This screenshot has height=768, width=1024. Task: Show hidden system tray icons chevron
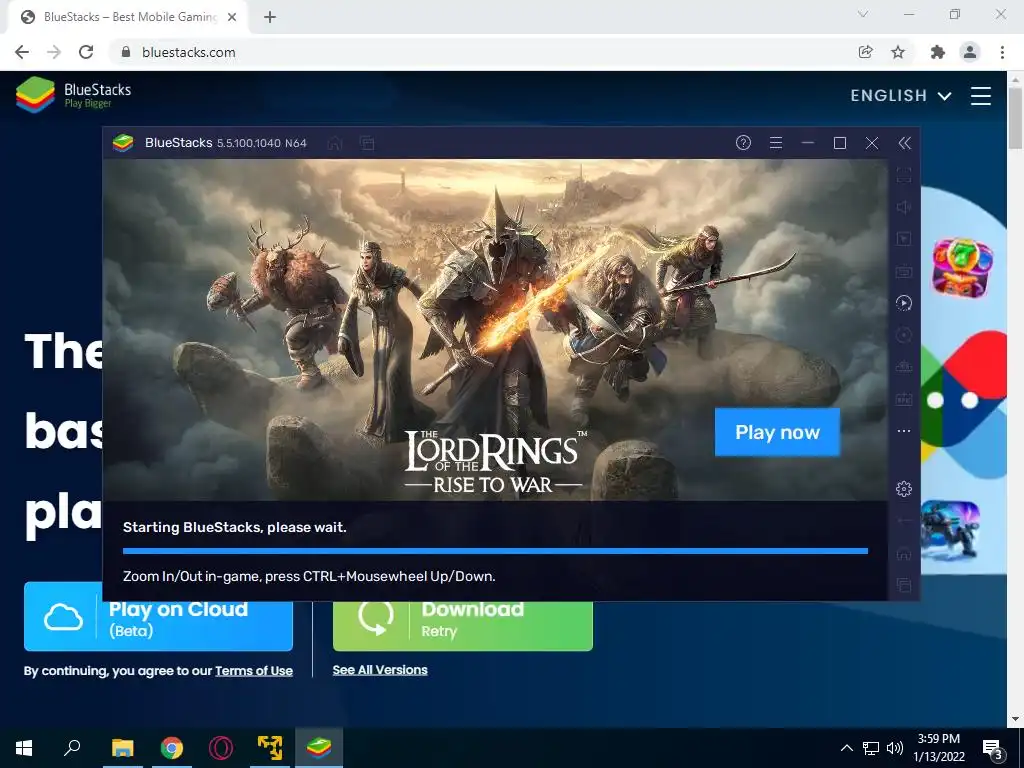point(846,748)
